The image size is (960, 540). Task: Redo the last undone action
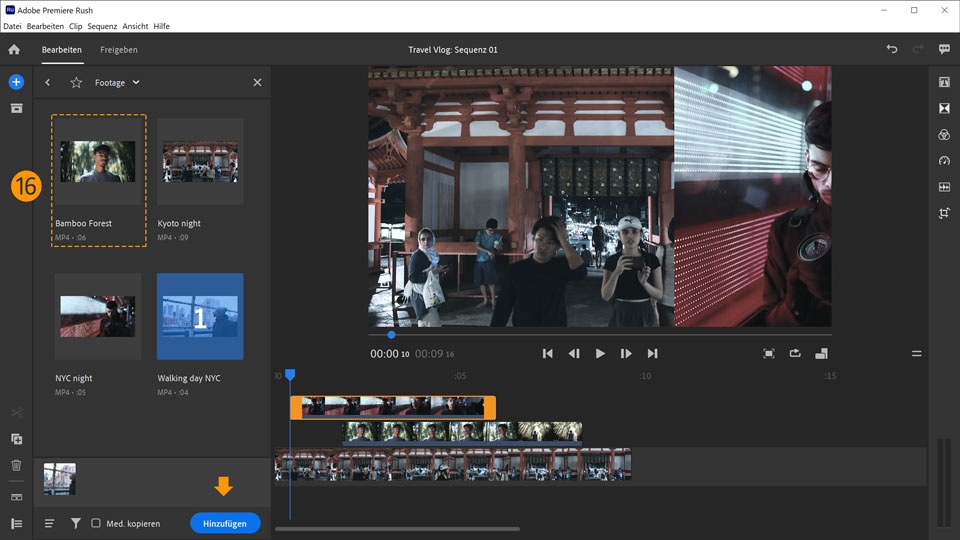click(917, 49)
